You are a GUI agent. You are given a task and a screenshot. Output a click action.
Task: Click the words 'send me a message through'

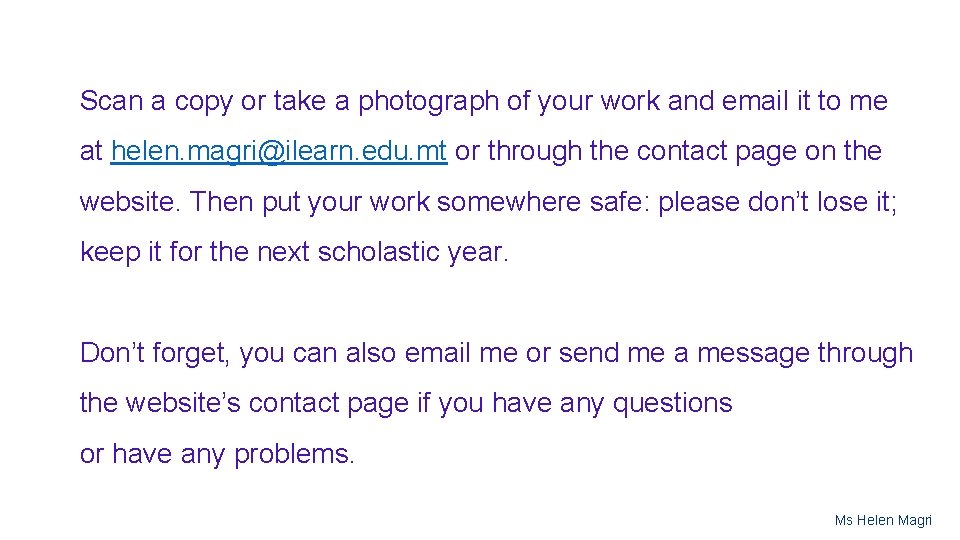coord(736,354)
